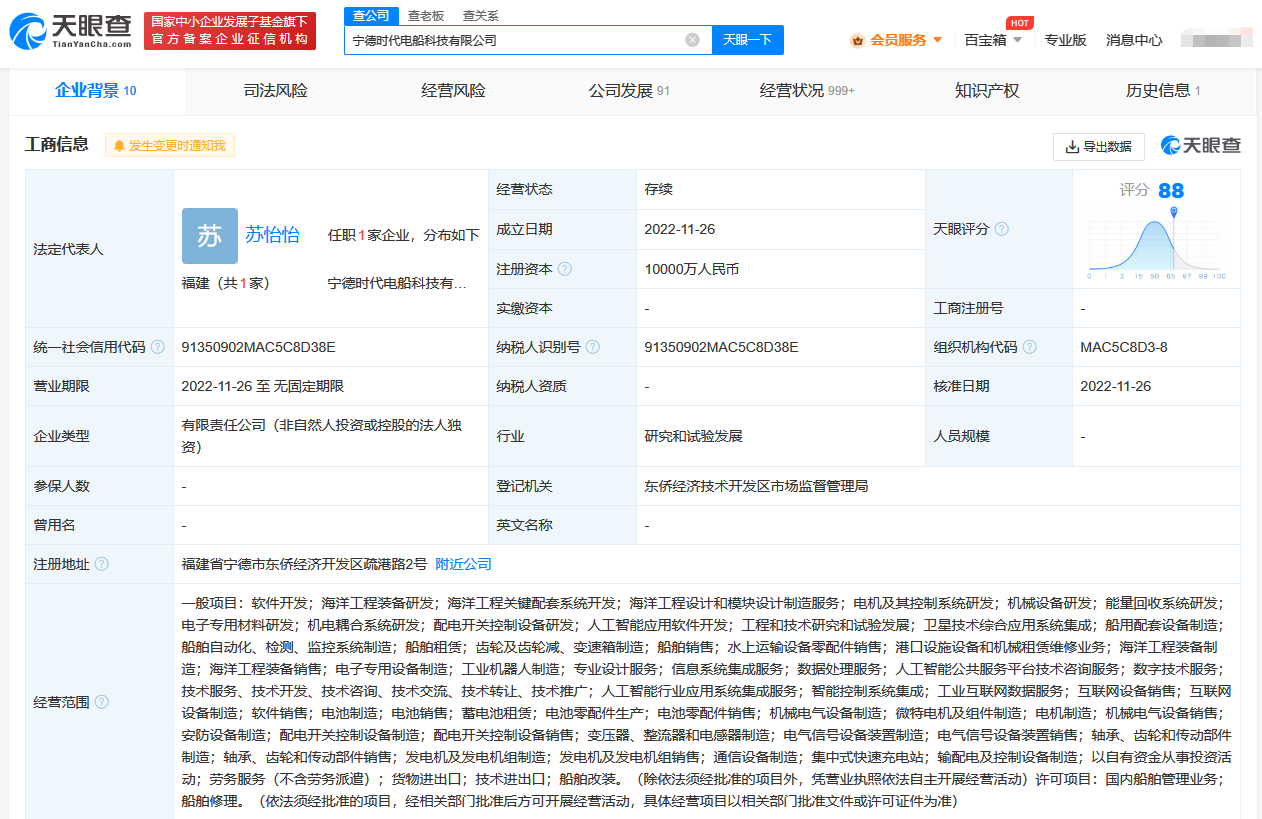Open the 附近公司 link
The width and height of the screenshot is (1262, 819).
464,564
